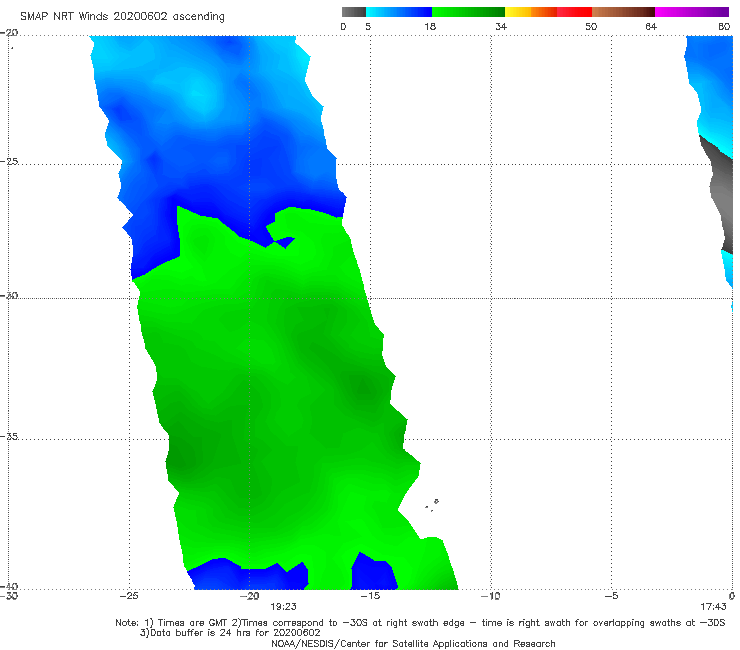This screenshot has height=650, width=740.
Task: Click the note line 'Times are GMT'
Action: tap(193, 623)
